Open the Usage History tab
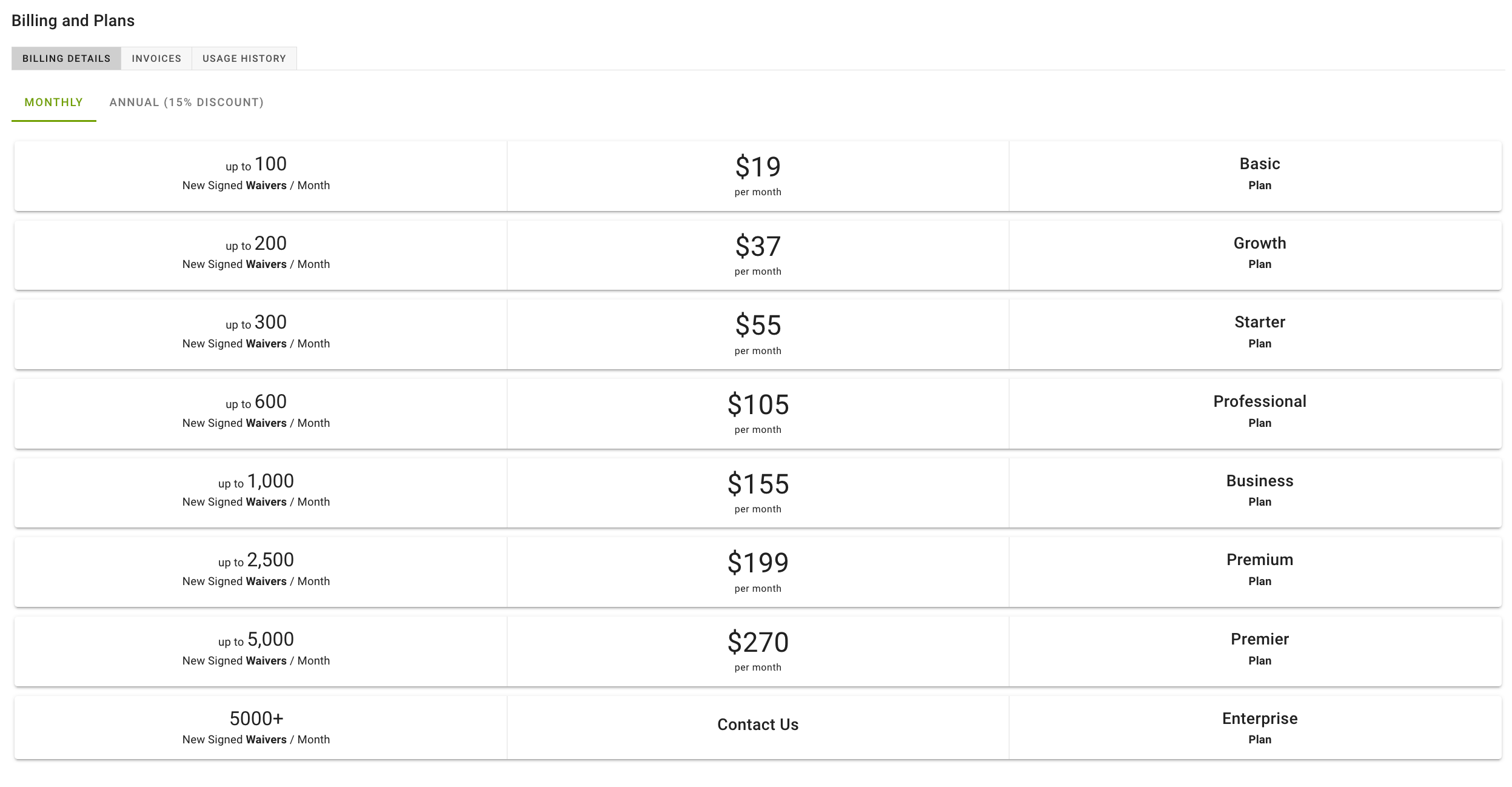The width and height of the screenshot is (1512, 787). point(244,58)
